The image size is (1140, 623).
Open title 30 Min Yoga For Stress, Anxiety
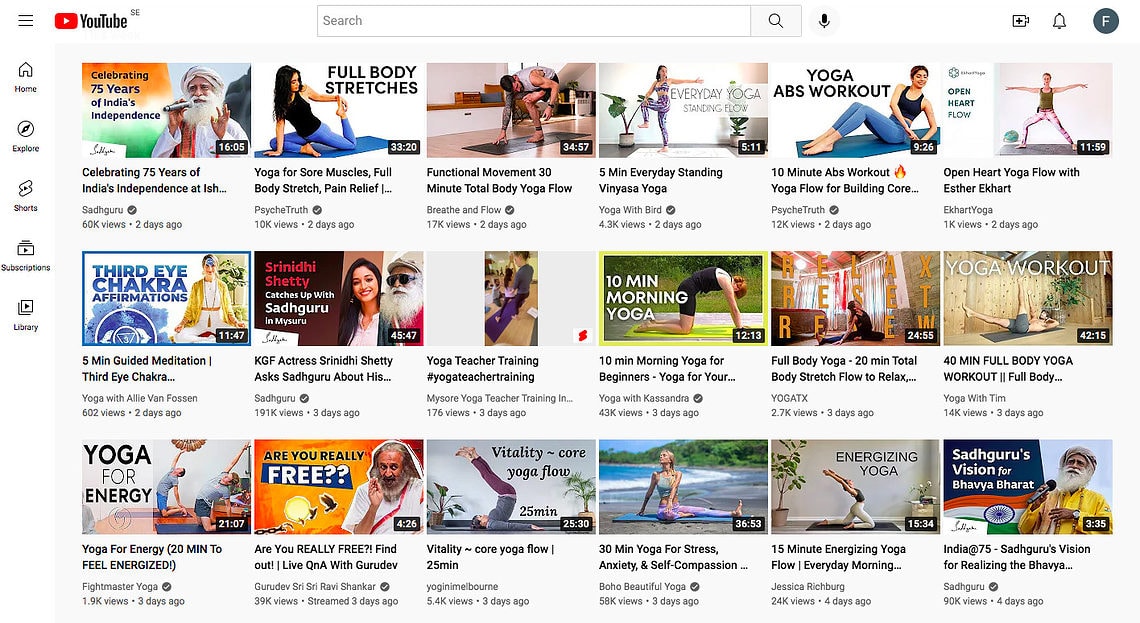click(673, 557)
